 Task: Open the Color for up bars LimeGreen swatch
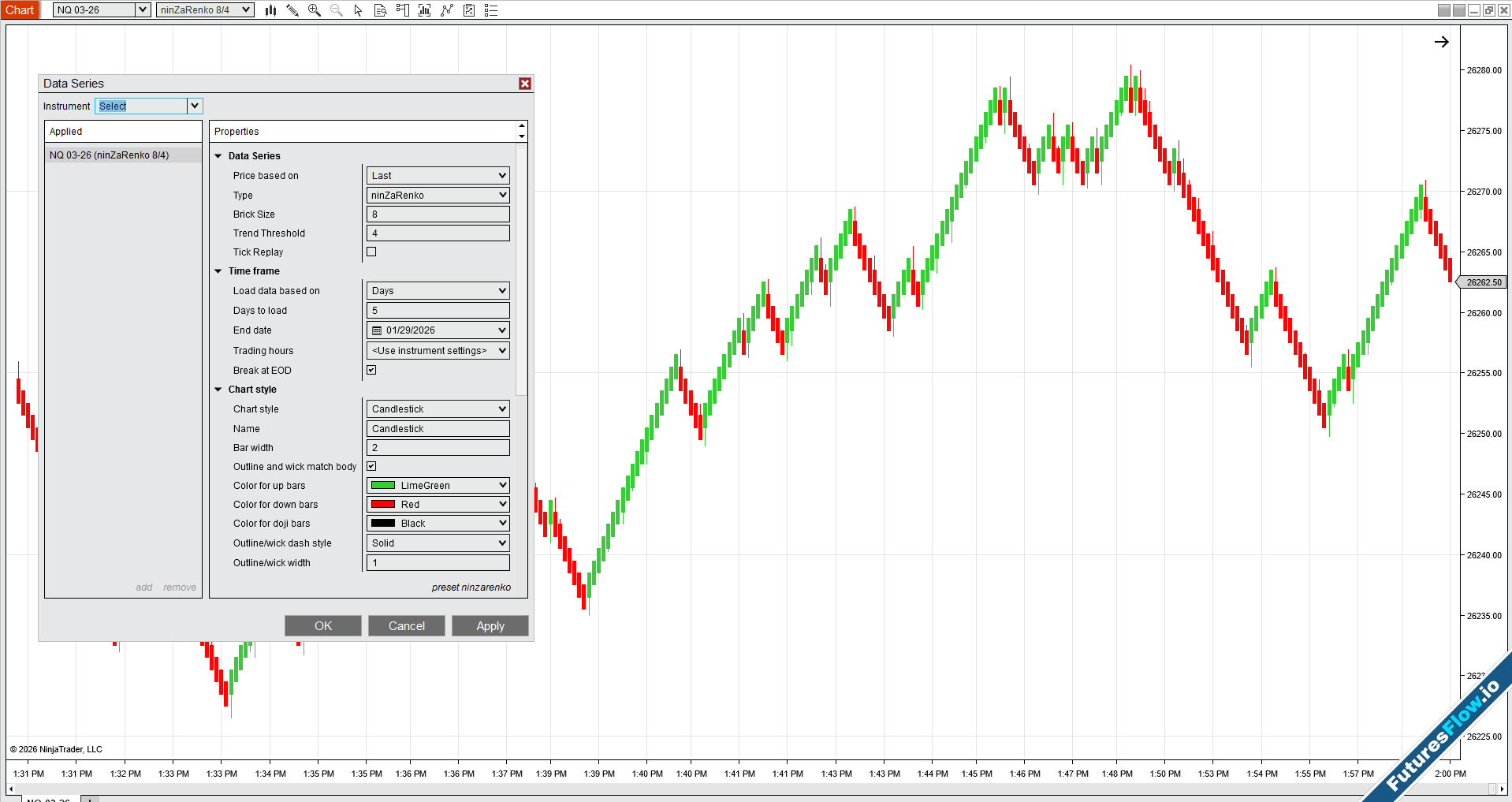438,486
